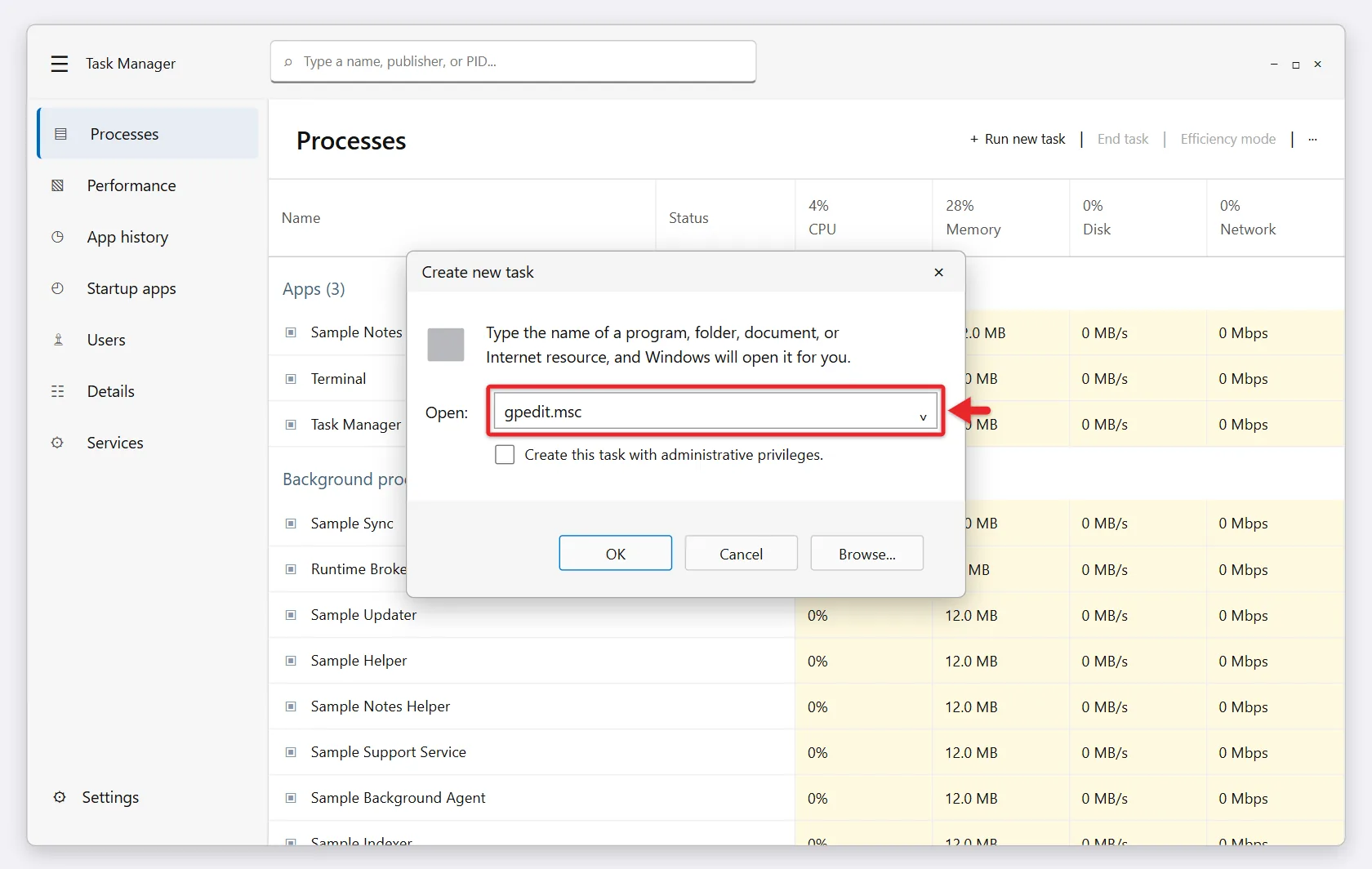This screenshot has height=869, width=1372.
Task: Click the Users person icon
Action: tap(58, 340)
